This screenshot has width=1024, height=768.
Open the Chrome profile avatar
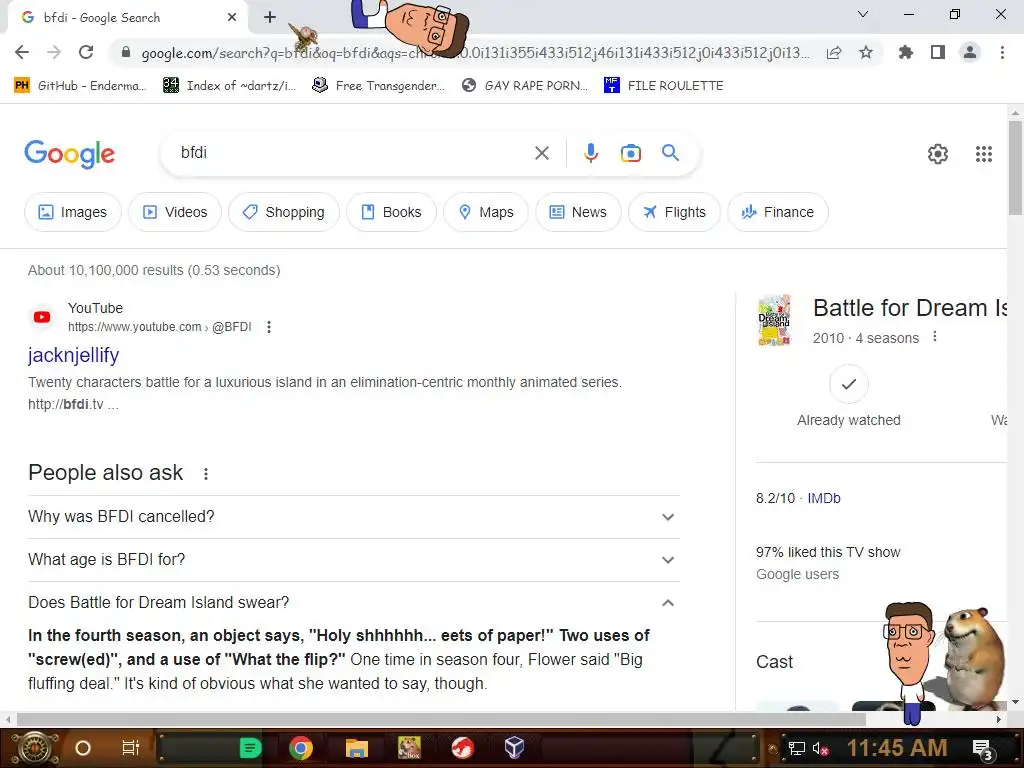point(970,52)
